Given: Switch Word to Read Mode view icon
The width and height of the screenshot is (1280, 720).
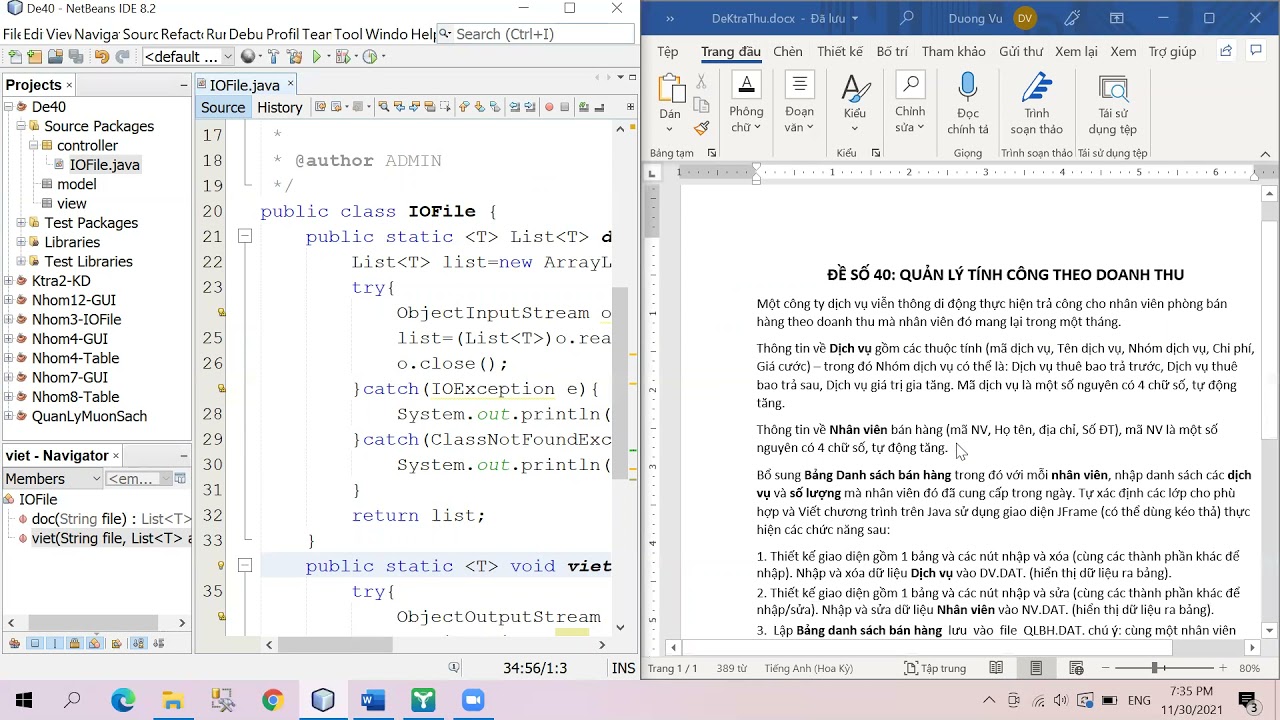Looking at the screenshot, I should point(996,668).
